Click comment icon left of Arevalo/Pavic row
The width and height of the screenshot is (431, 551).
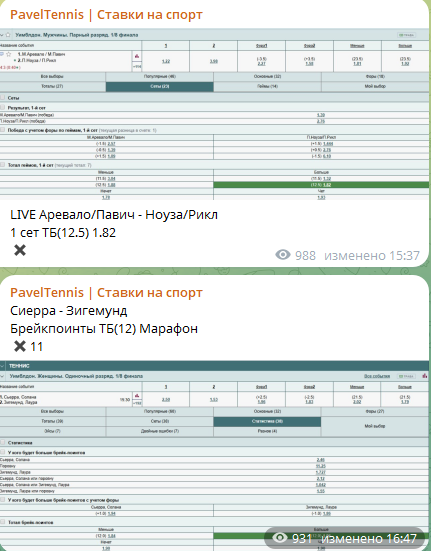[x=2, y=54]
